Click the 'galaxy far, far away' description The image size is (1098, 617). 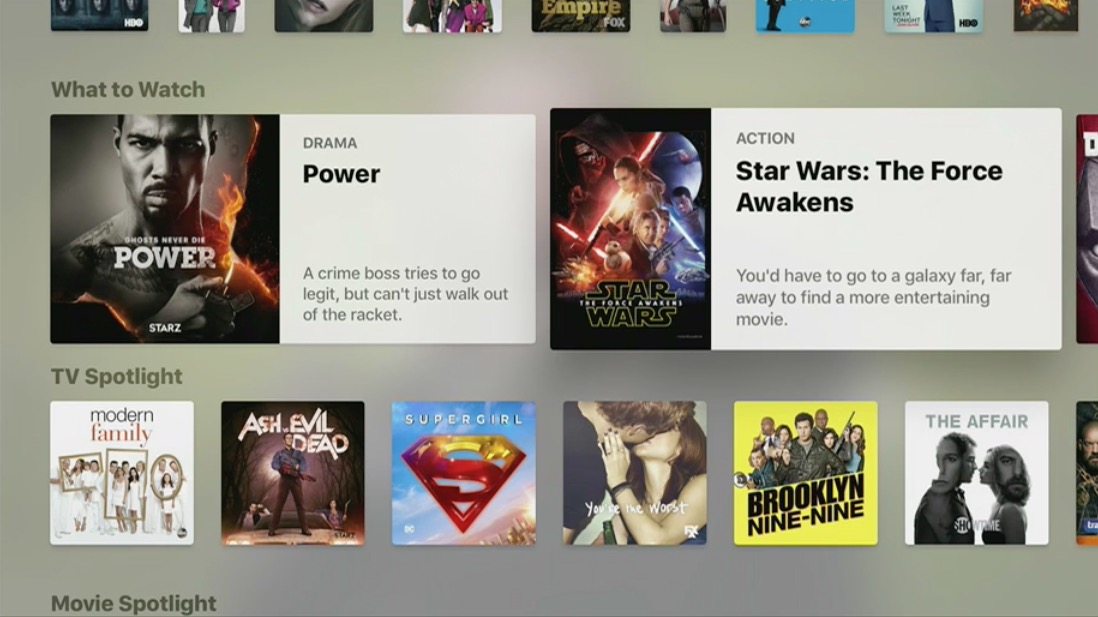873,298
